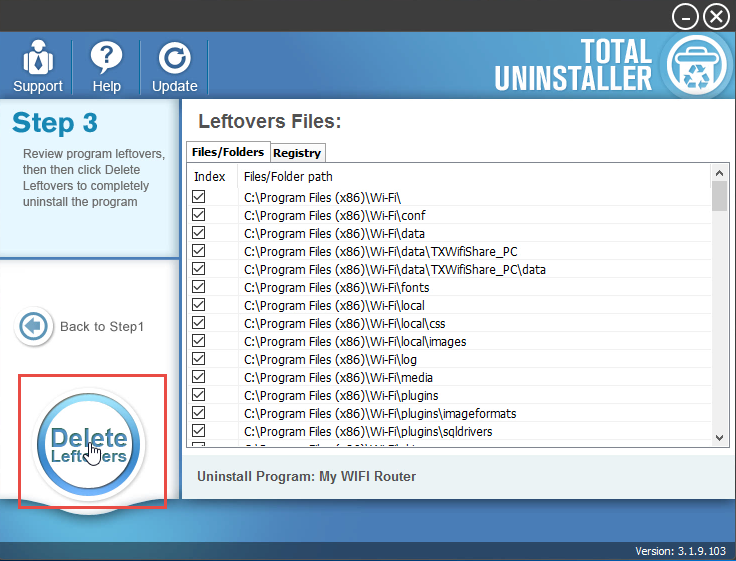
Task: Uncheck the Wi-Fi\fonts row checkbox
Action: [199, 287]
